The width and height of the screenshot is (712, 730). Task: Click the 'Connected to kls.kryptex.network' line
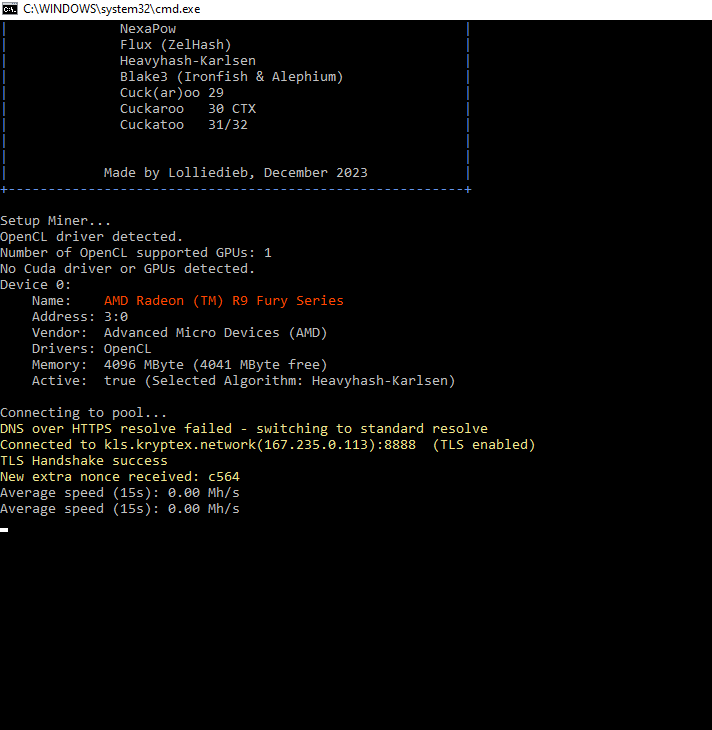click(268, 445)
